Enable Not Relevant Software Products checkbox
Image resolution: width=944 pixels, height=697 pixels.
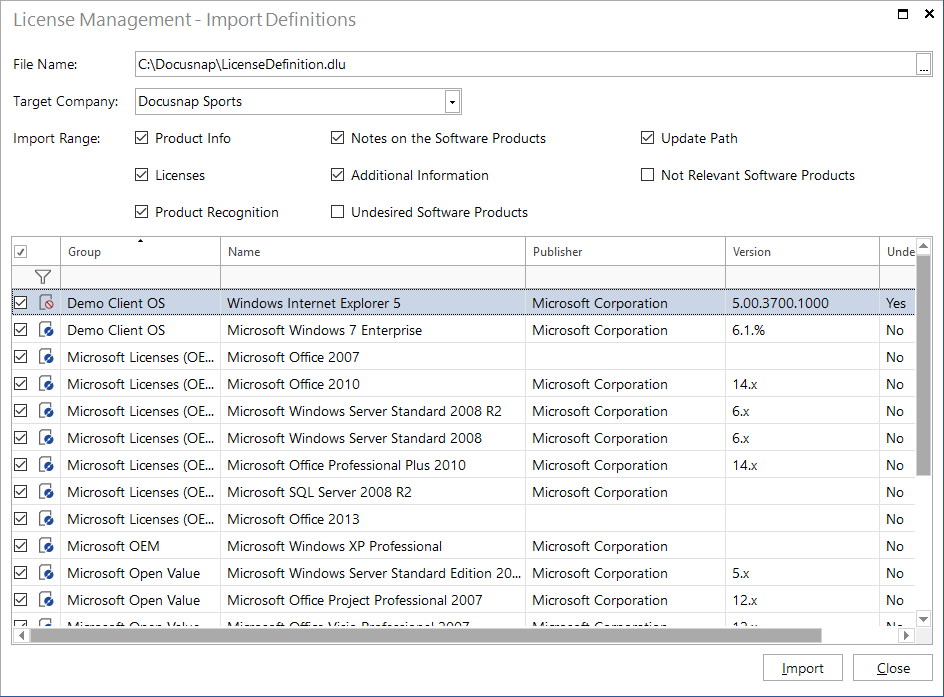(x=647, y=175)
